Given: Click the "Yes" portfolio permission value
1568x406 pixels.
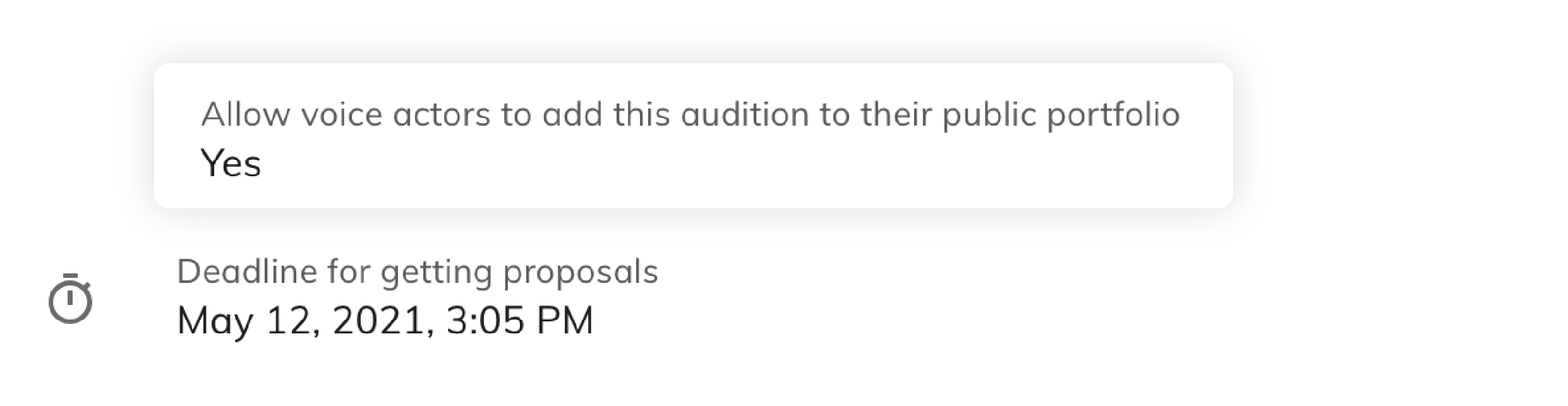Looking at the screenshot, I should click(231, 164).
